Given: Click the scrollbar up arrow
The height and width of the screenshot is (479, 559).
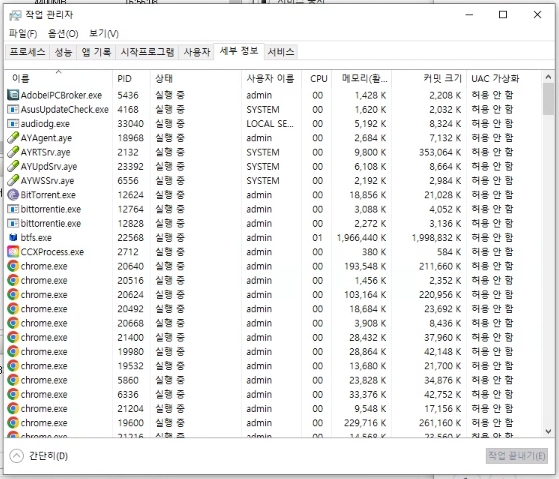Looking at the screenshot, I should (x=548, y=77).
